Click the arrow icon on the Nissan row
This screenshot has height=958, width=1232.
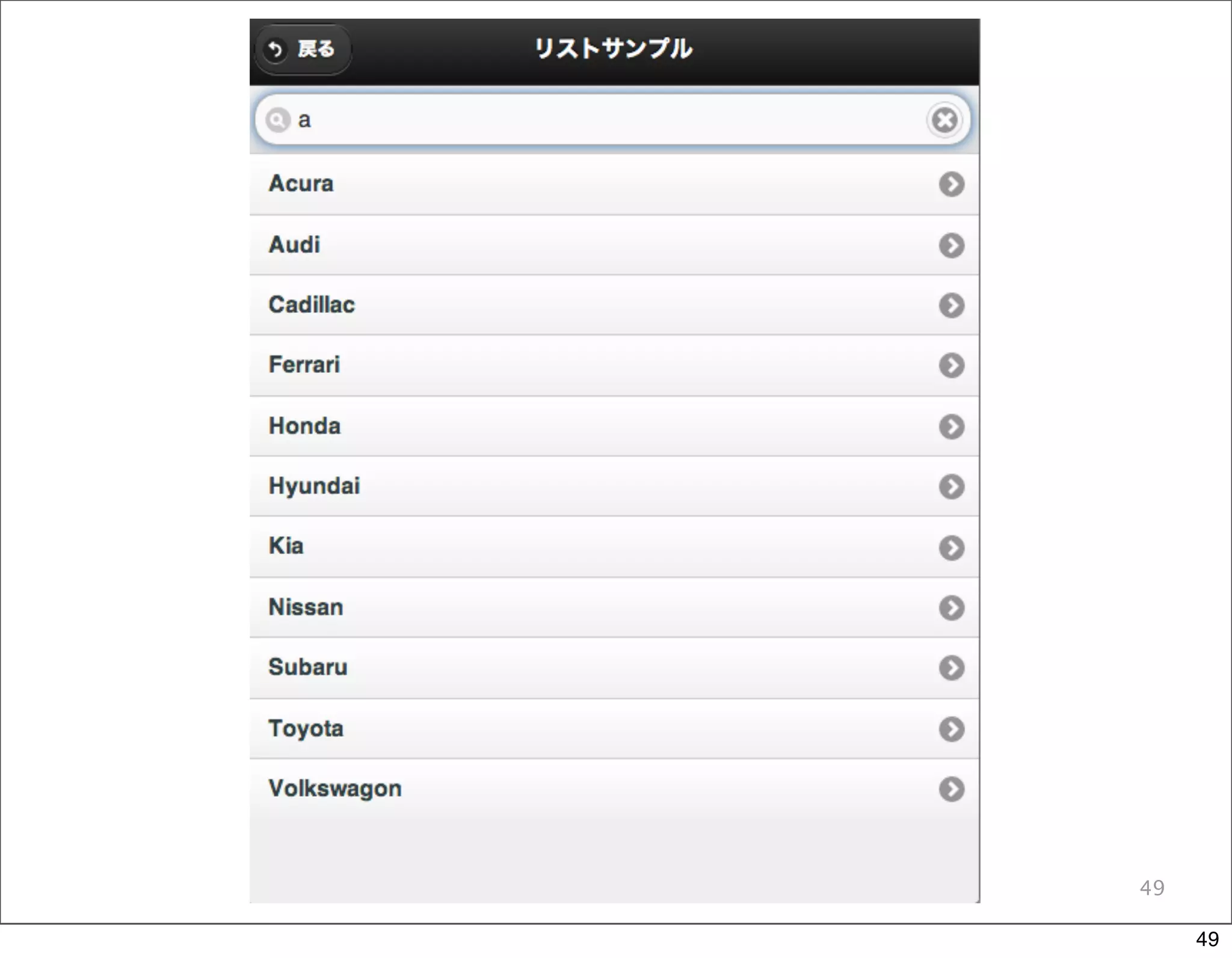pyautogui.click(x=951, y=608)
